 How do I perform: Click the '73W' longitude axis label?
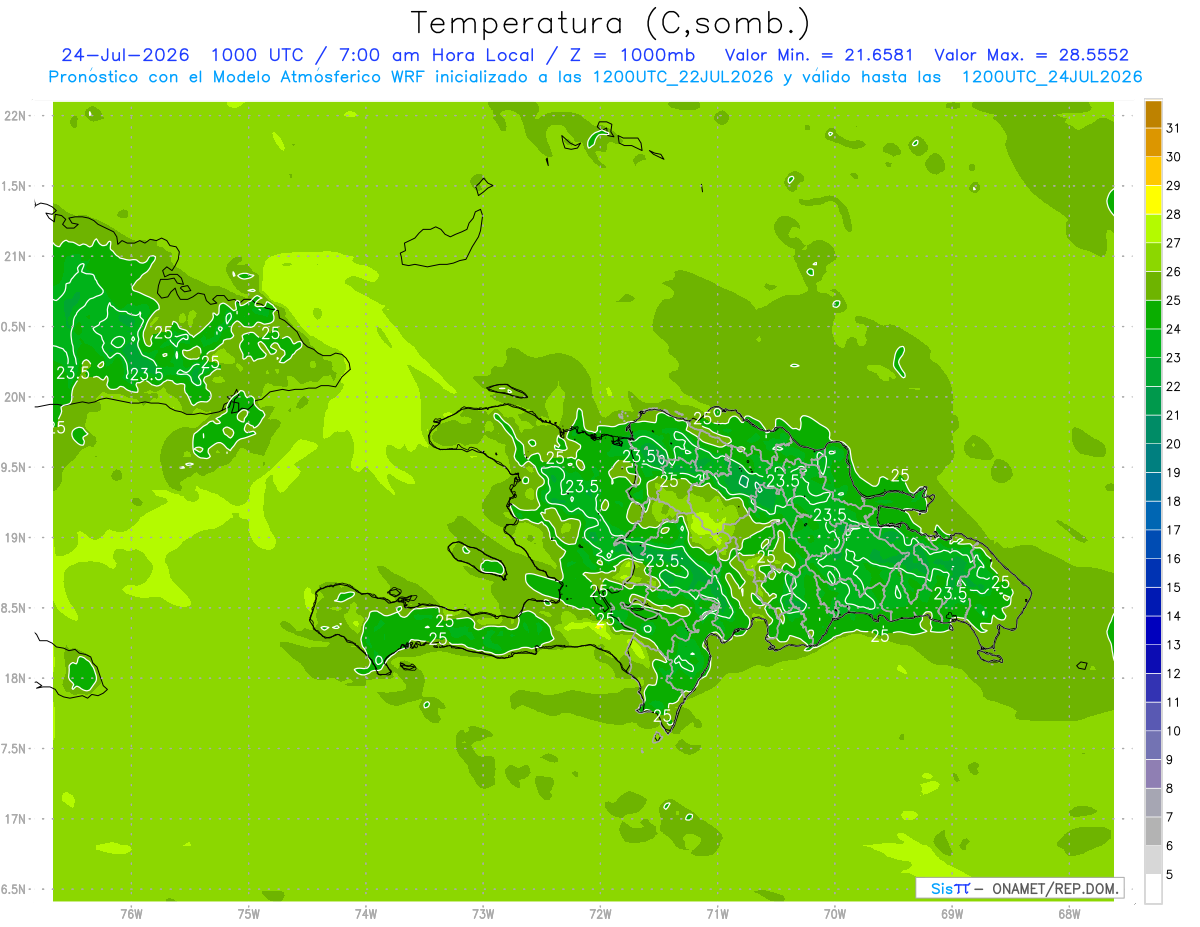[x=483, y=914]
